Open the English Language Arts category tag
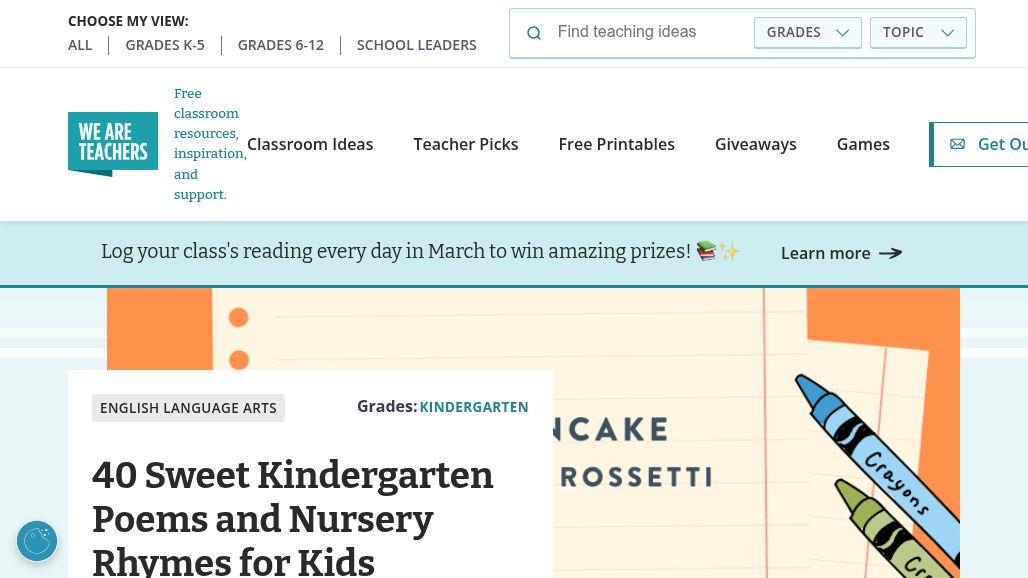The width and height of the screenshot is (1028, 578). pos(188,408)
